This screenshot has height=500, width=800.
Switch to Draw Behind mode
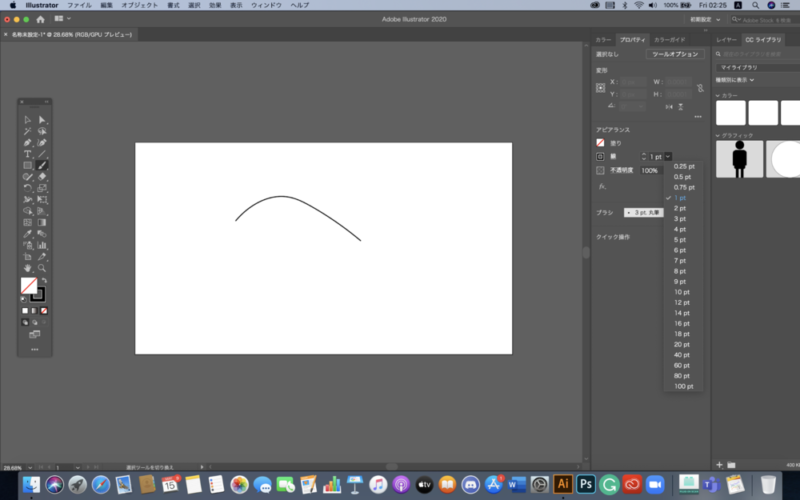tap(35, 322)
